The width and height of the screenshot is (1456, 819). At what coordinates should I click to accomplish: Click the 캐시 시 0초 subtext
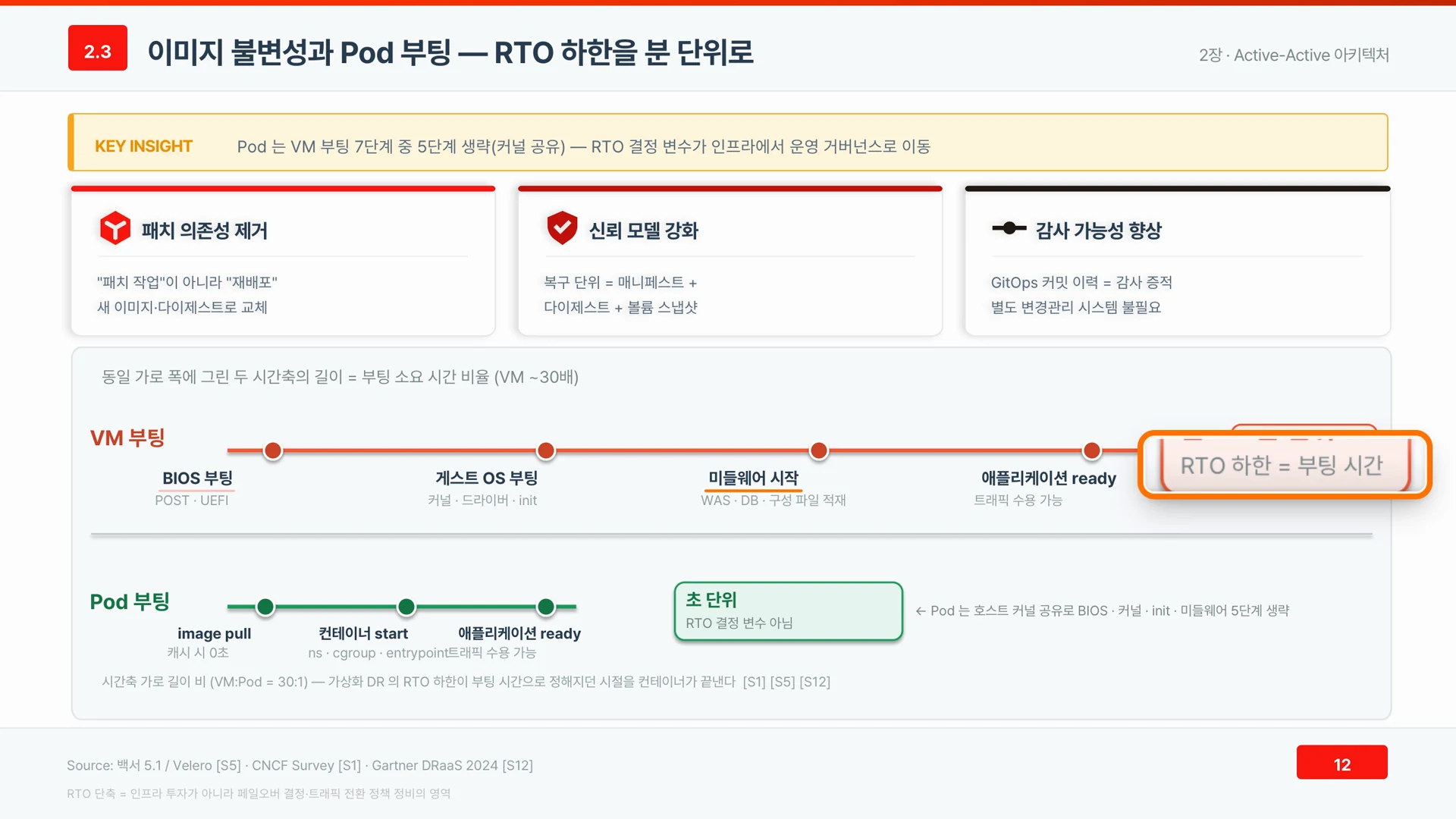point(198,653)
